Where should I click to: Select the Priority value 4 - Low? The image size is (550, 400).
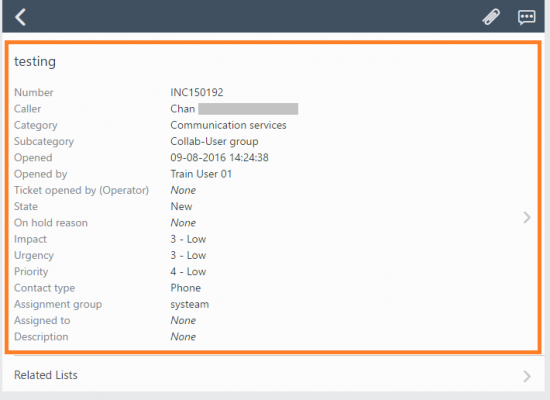188,272
